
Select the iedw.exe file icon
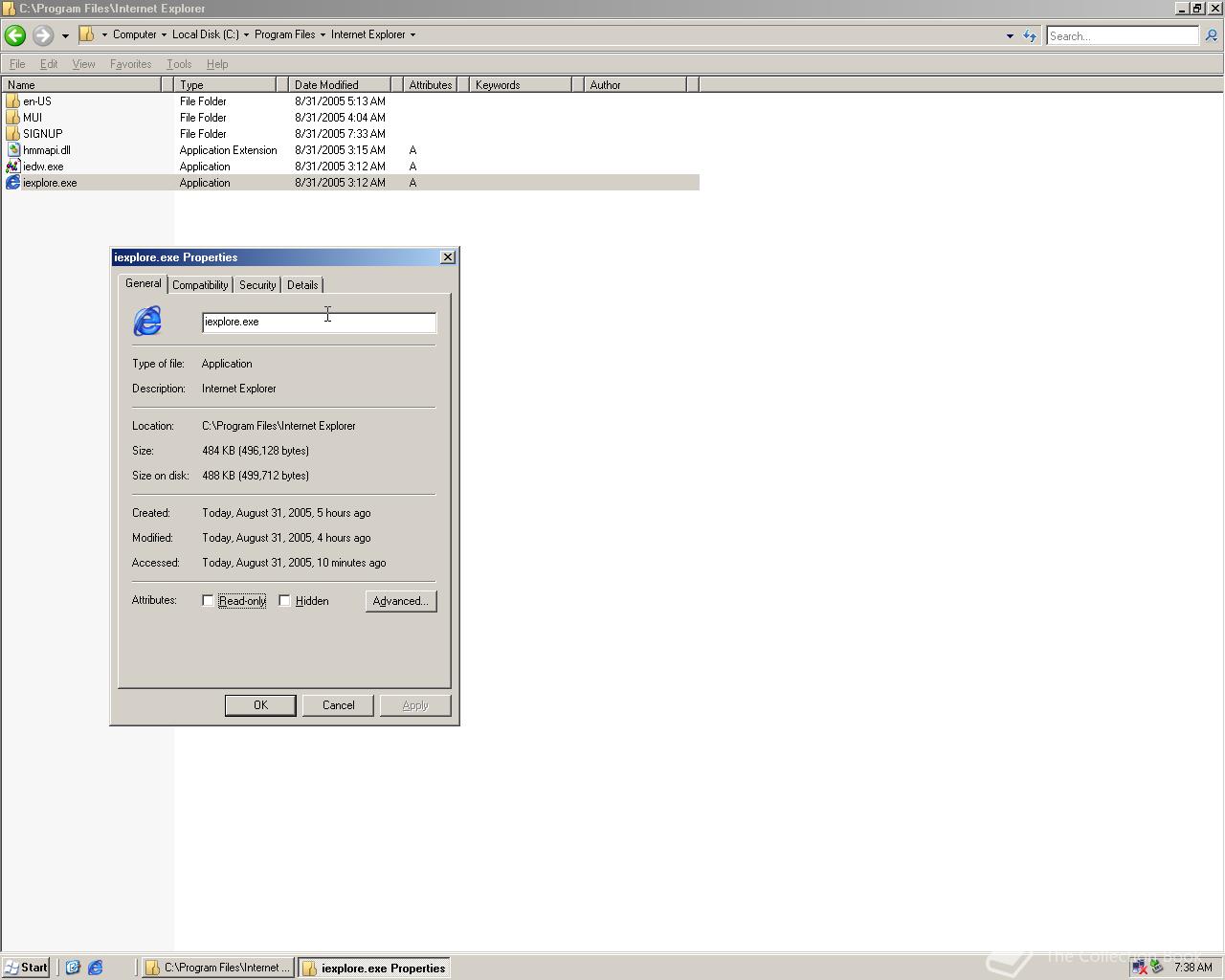coord(12,167)
